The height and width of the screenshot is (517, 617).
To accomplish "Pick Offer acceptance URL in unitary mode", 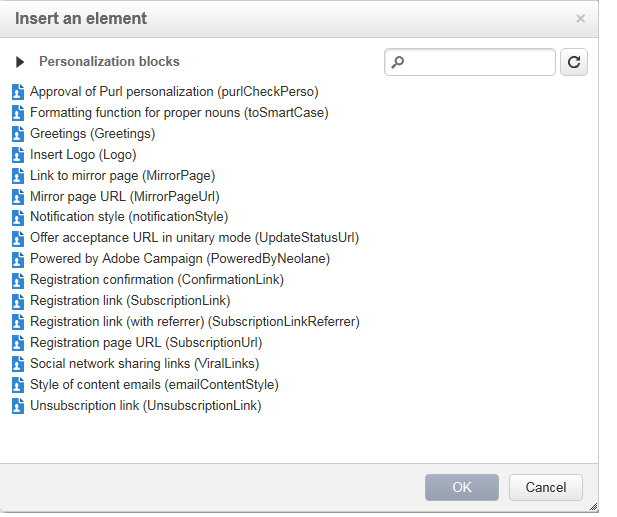I will click(194, 238).
